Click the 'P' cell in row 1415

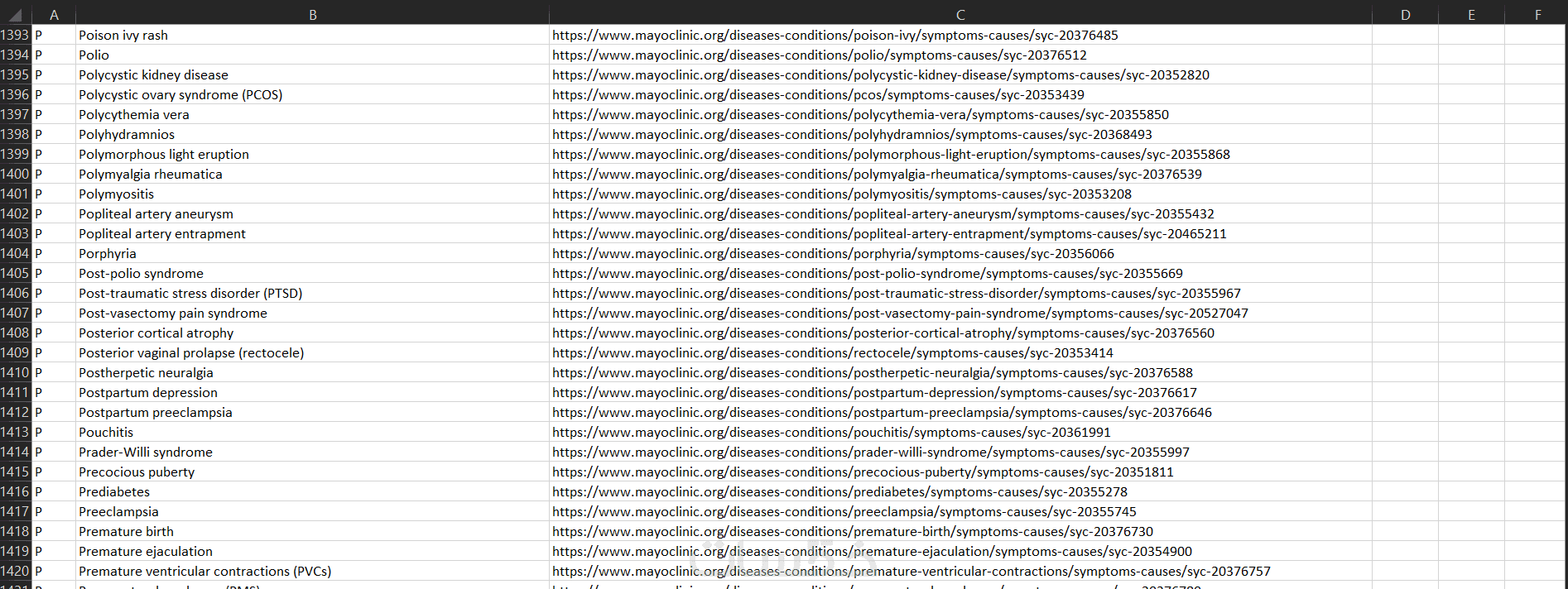(x=54, y=472)
